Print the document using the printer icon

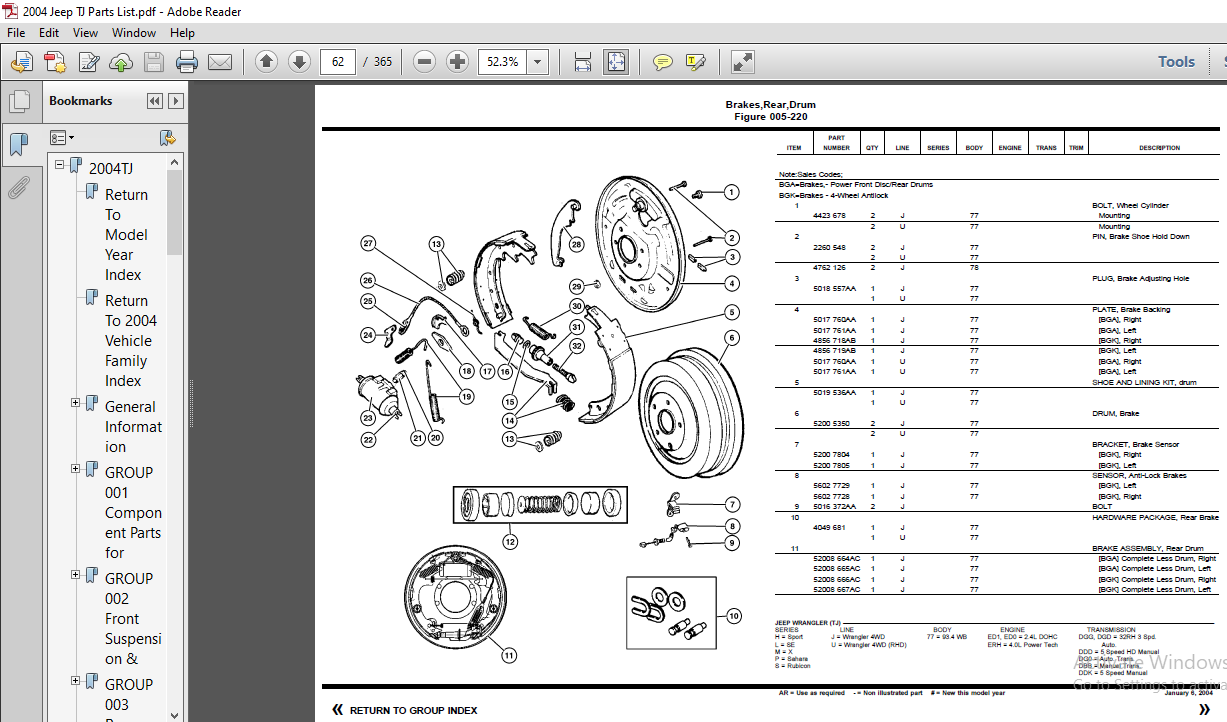(187, 62)
